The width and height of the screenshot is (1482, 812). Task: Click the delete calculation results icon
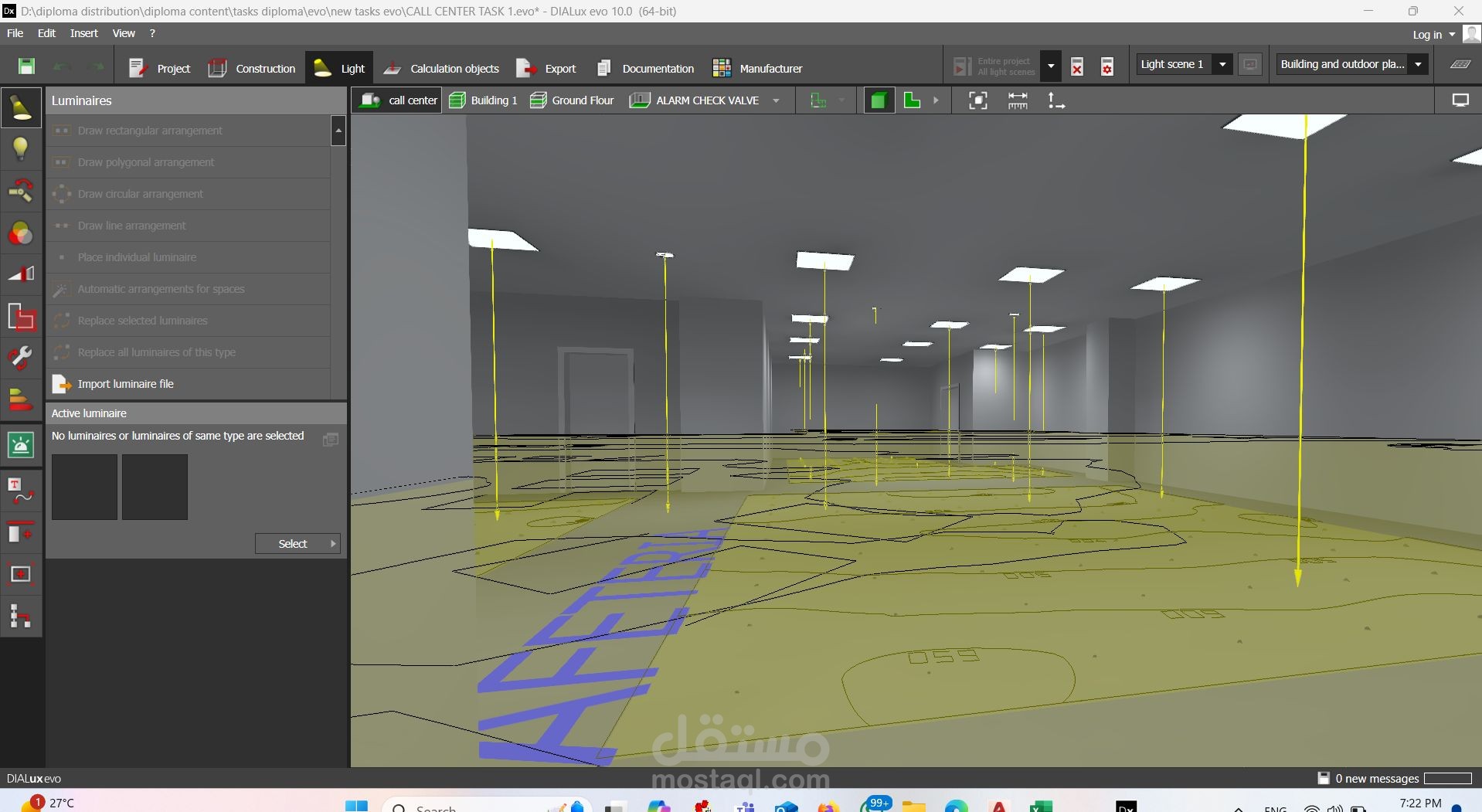[x=1077, y=66]
